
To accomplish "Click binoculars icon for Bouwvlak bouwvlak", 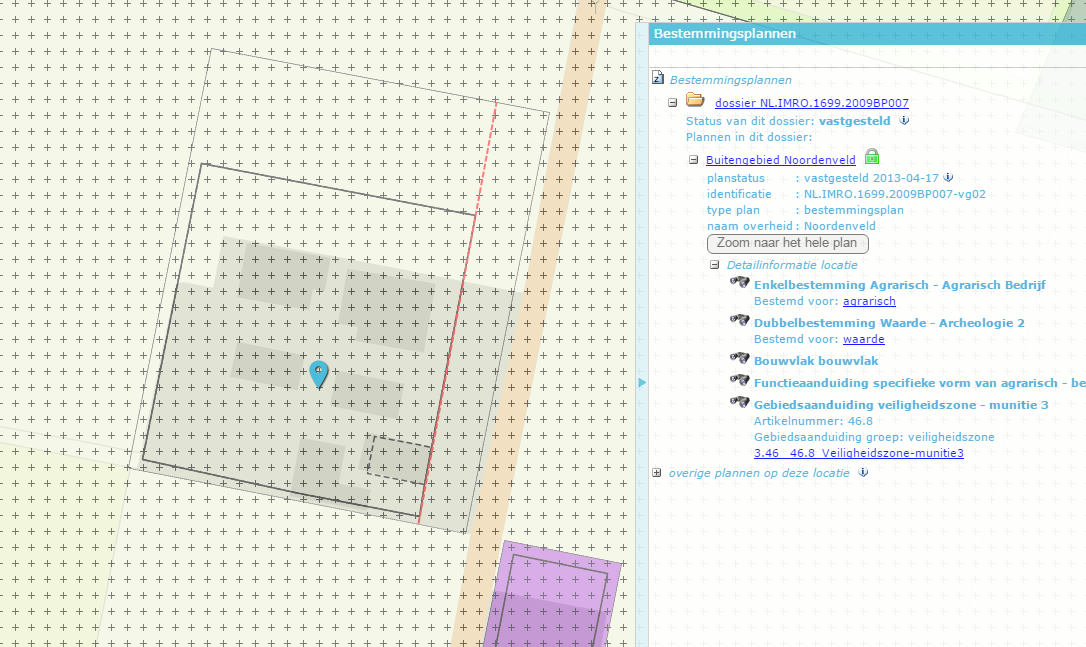I will pos(740,358).
